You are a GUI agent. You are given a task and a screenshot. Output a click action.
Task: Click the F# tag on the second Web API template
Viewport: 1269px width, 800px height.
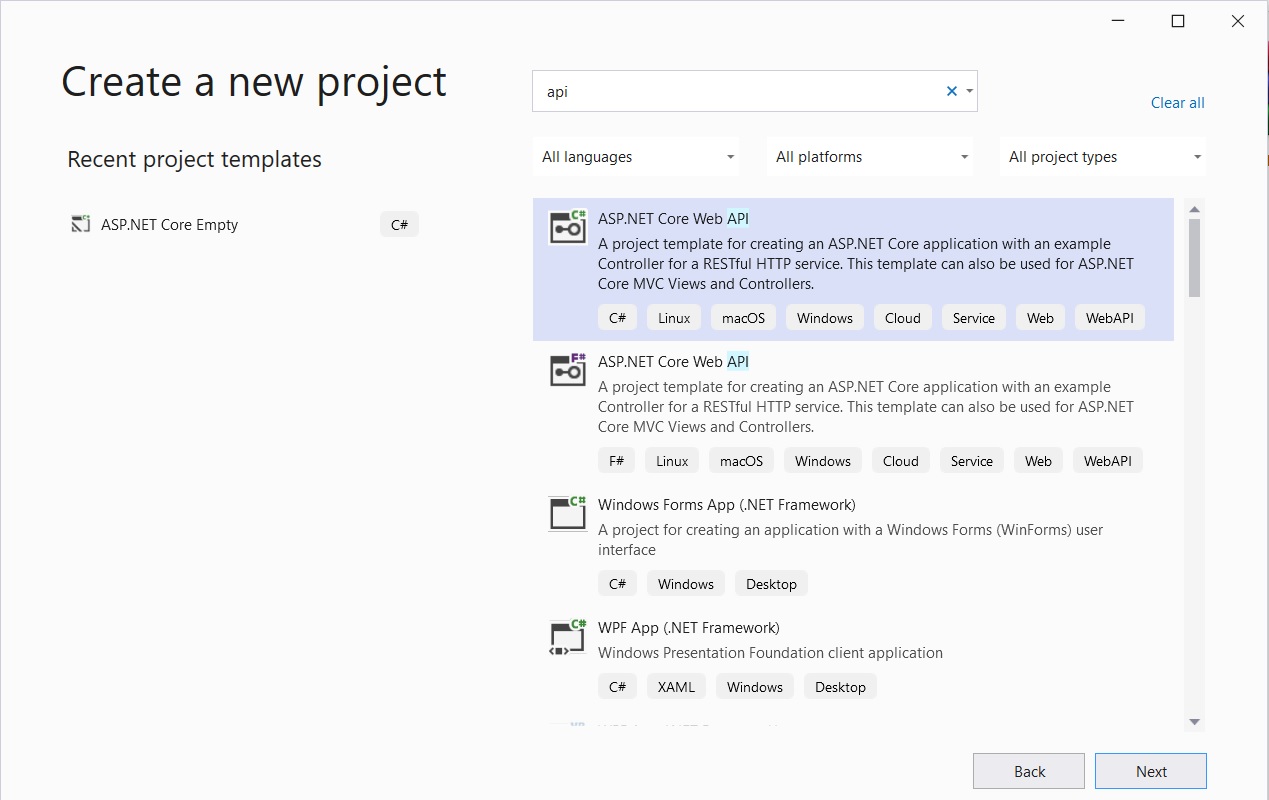[616, 461]
